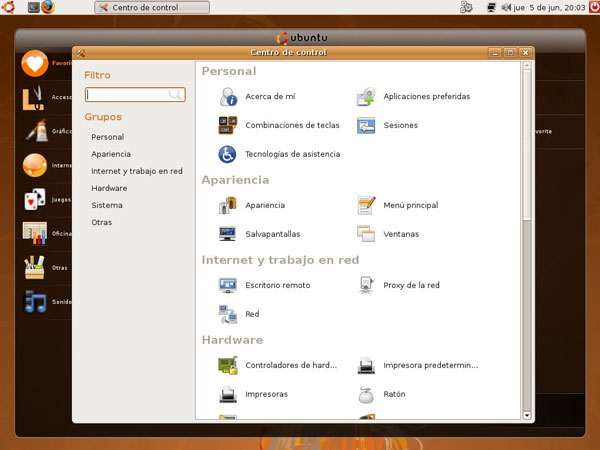Maximize the Centro de control window
Viewport: 600px width, 450px height.
tap(510, 53)
